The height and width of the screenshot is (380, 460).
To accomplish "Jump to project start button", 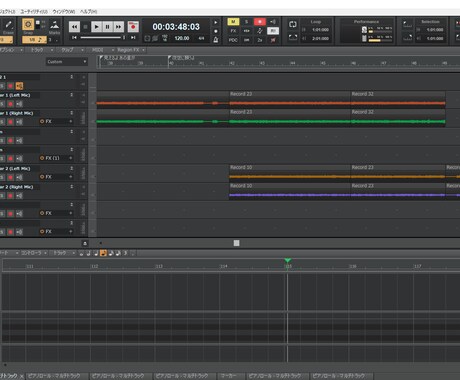I will click(74, 38).
